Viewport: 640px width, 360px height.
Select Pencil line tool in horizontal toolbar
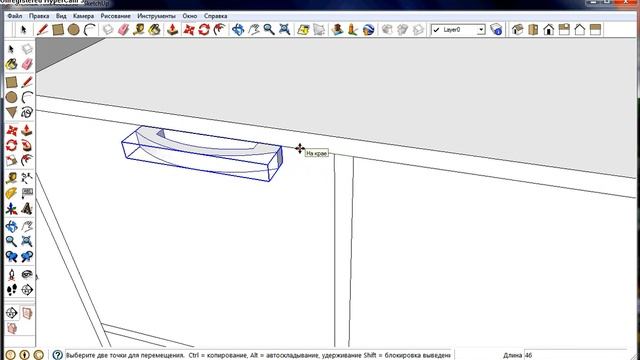pyautogui.click(x=42, y=29)
